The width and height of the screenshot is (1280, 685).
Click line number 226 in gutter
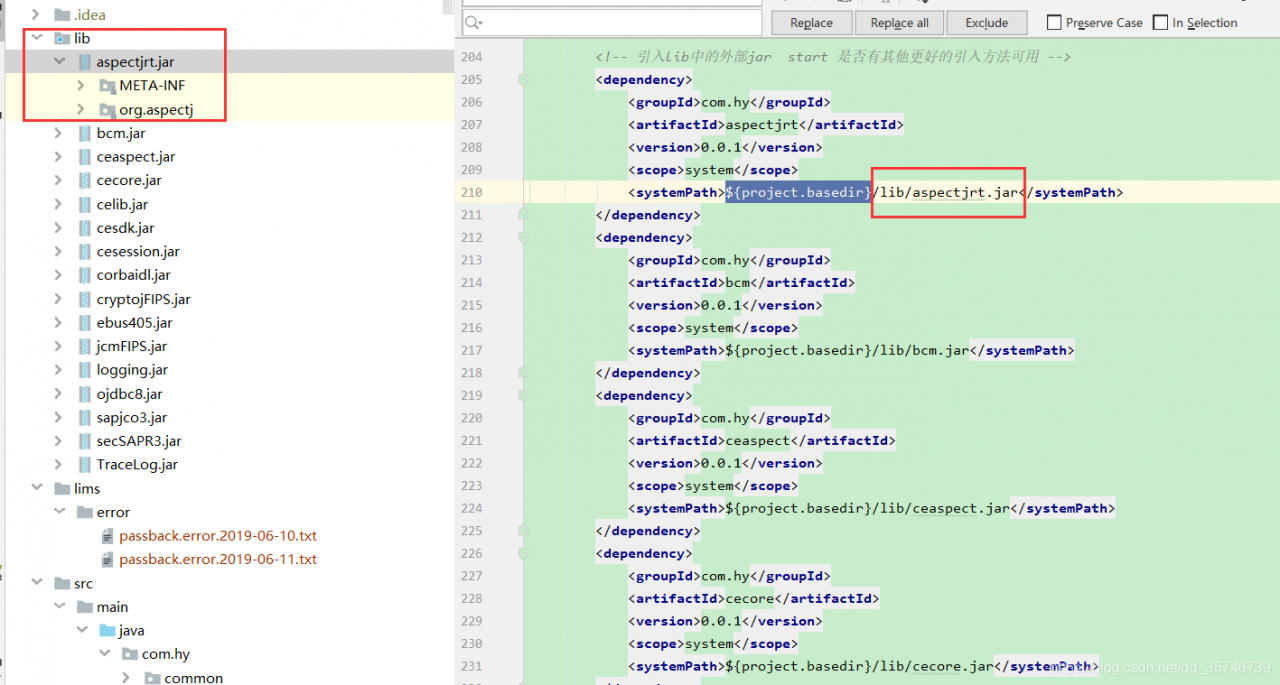click(471, 554)
